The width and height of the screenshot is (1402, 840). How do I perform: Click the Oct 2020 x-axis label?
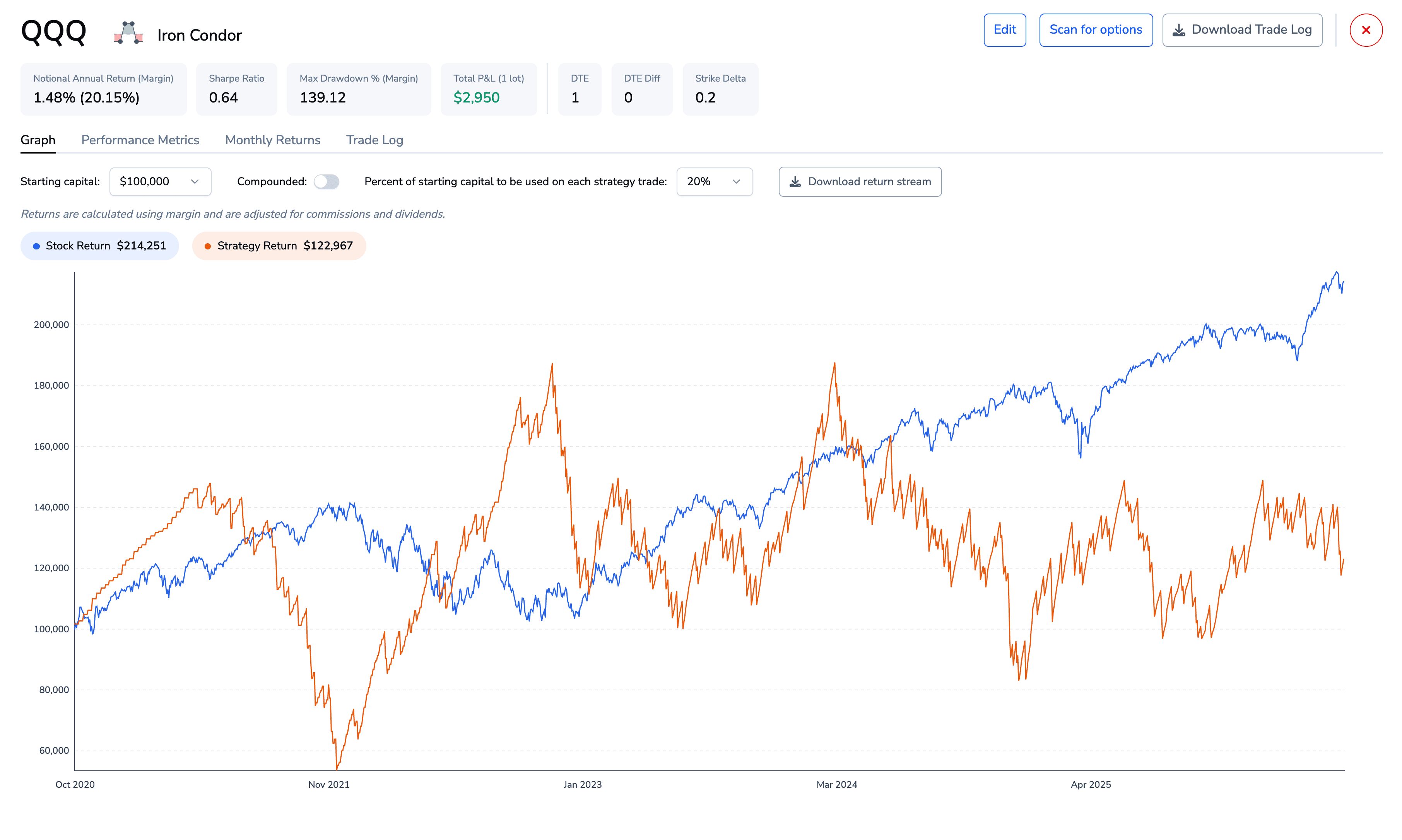point(75,785)
